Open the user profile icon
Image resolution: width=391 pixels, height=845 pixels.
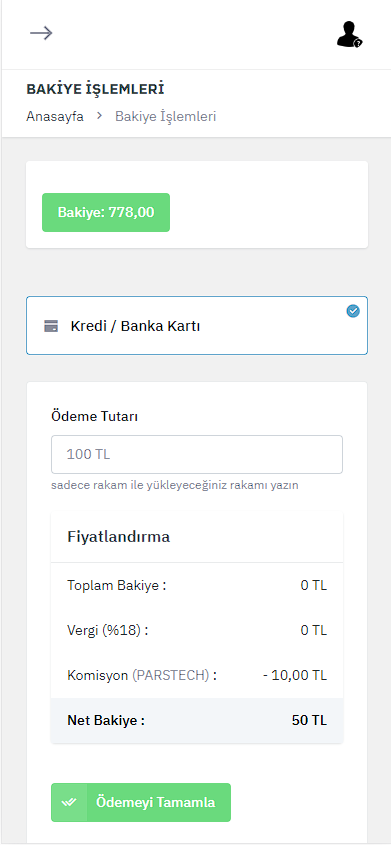pos(349,34)
